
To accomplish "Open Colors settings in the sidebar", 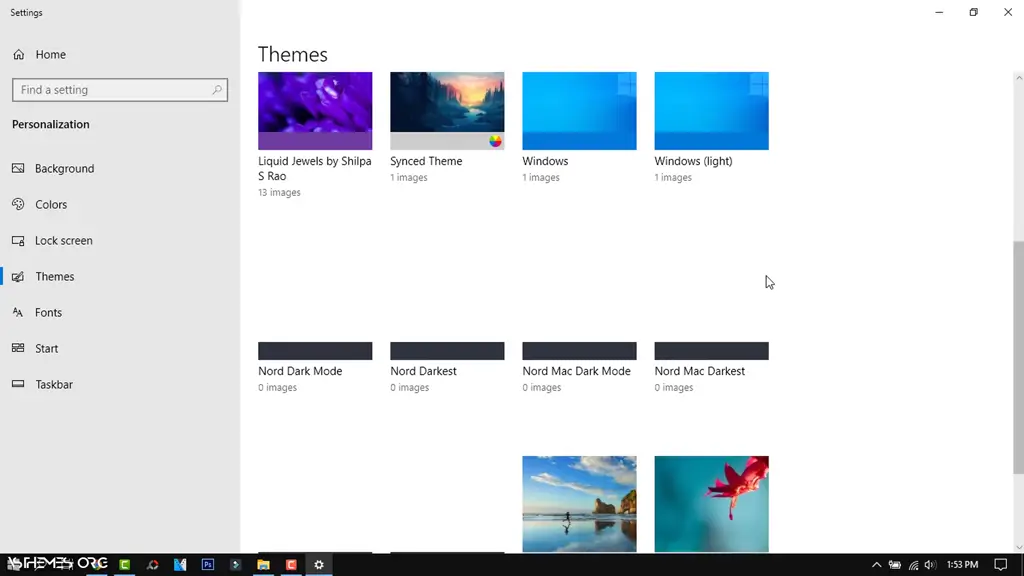I will point(52,204).
